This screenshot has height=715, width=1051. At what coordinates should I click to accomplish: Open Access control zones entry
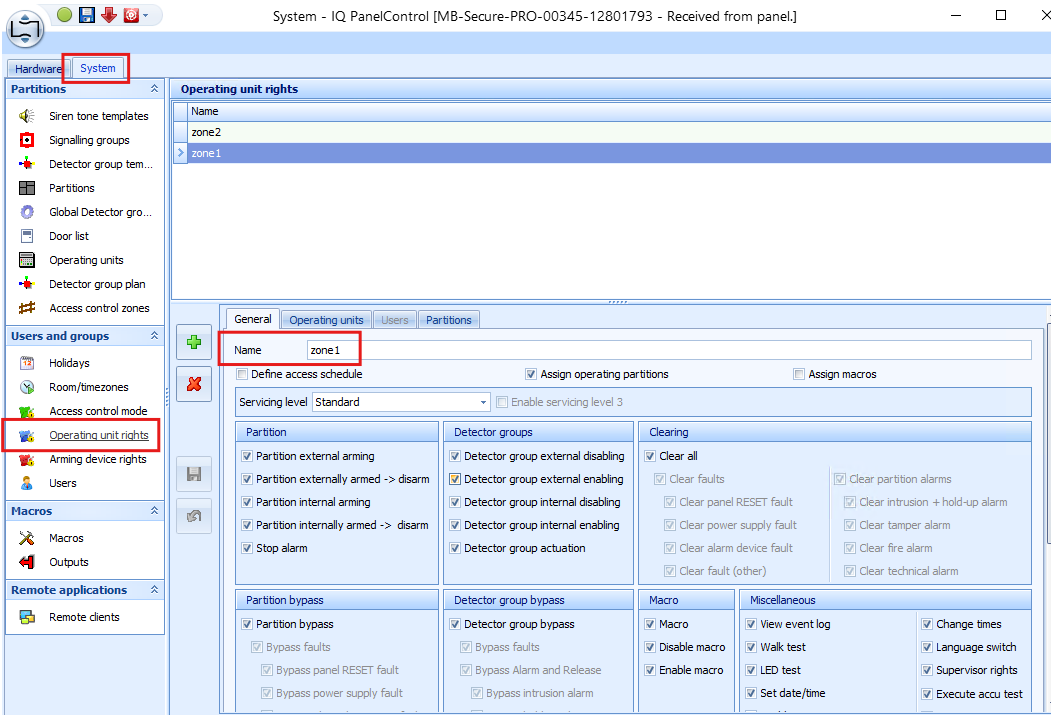pyautogui.click(x=99, y=308)
